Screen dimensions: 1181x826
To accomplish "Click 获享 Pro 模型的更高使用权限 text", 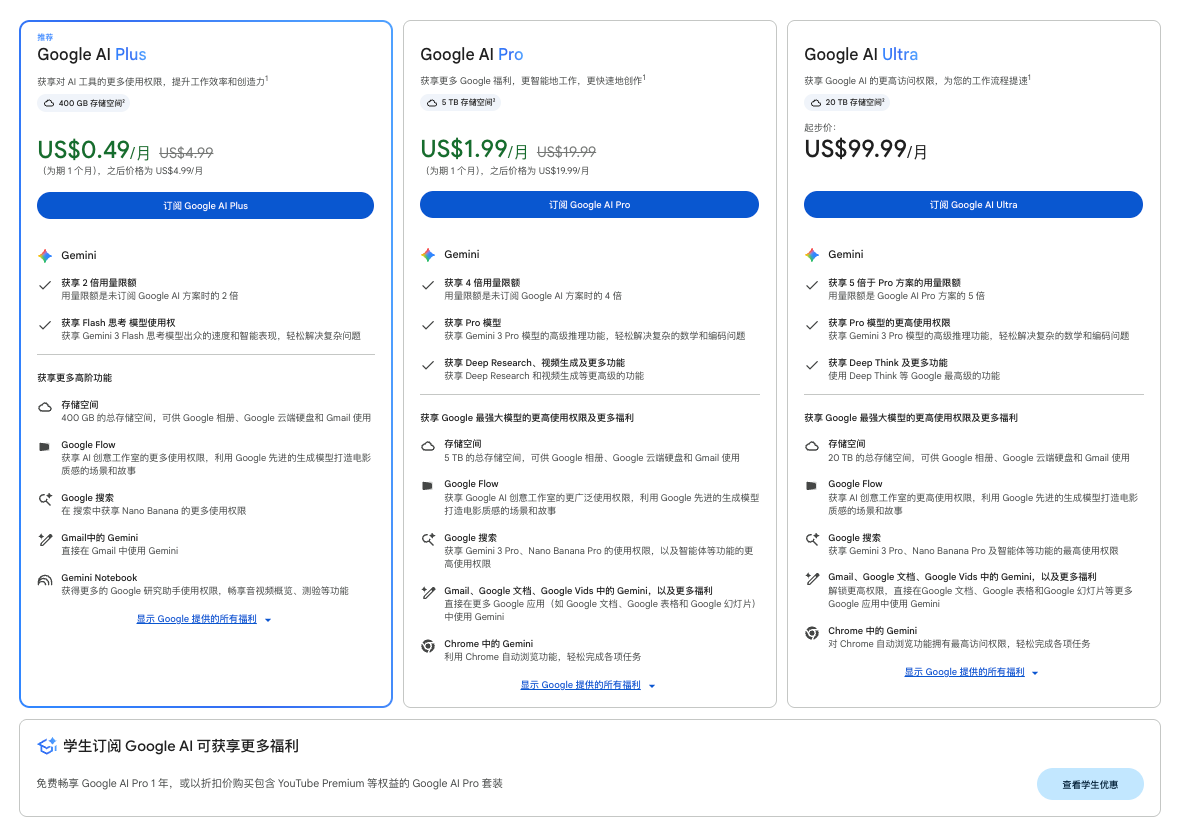I will (889, 323).
